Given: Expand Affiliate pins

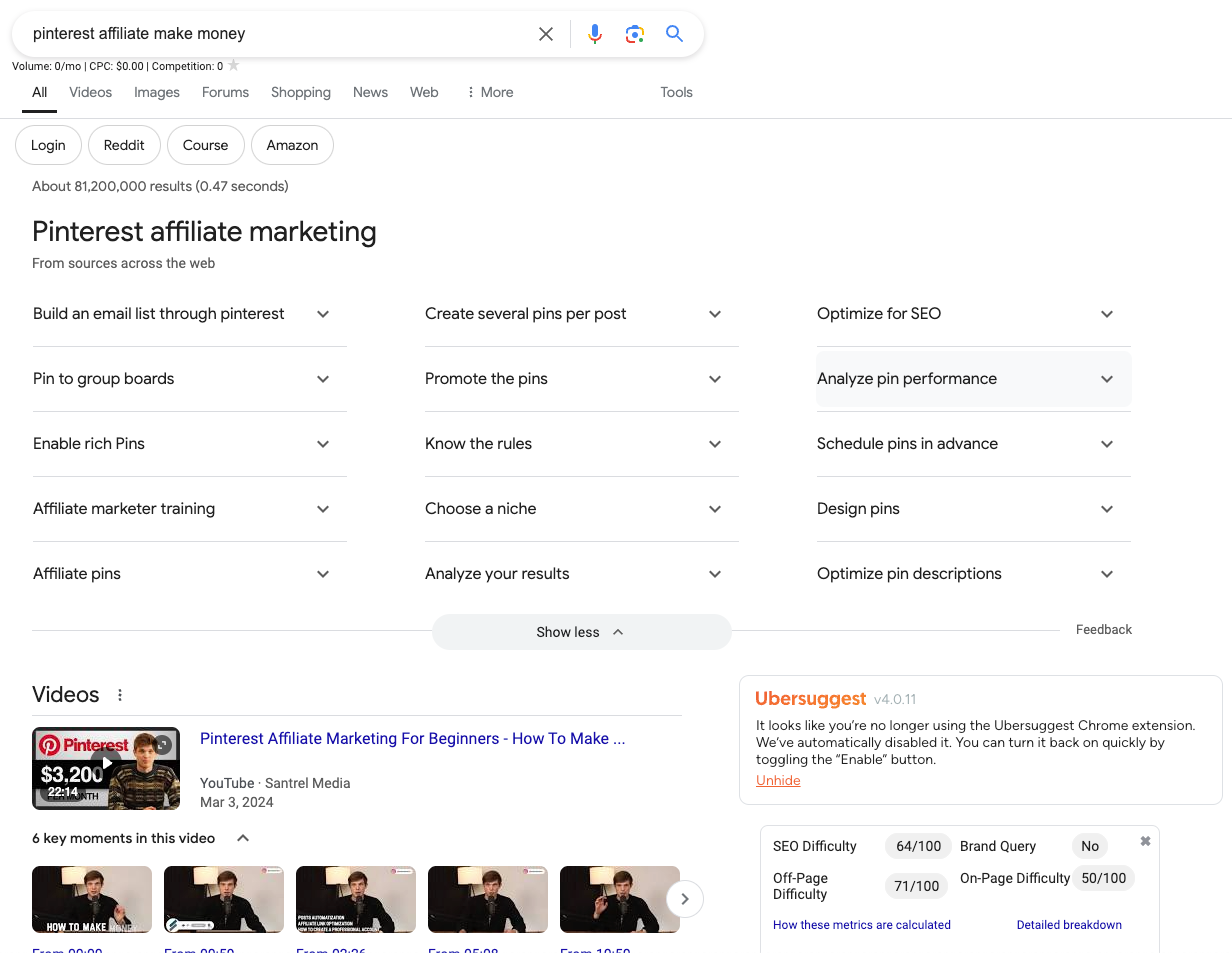Looking at the screenshot, I should click(189, 574).
